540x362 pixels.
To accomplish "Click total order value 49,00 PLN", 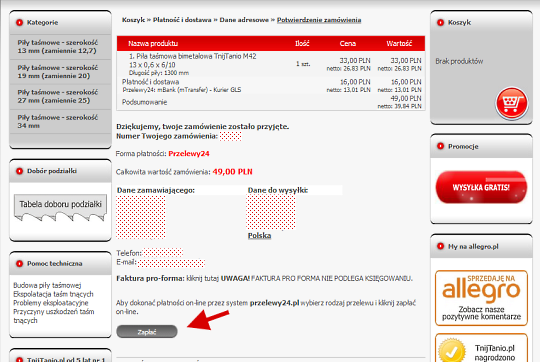I will click(x=232, y=172).
